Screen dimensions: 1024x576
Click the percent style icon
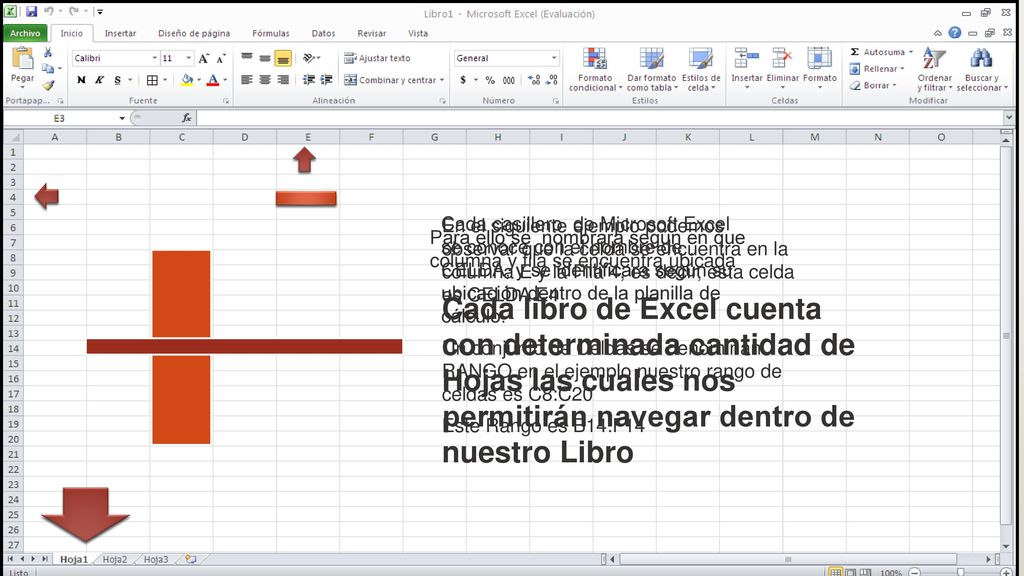coord(490,80)
